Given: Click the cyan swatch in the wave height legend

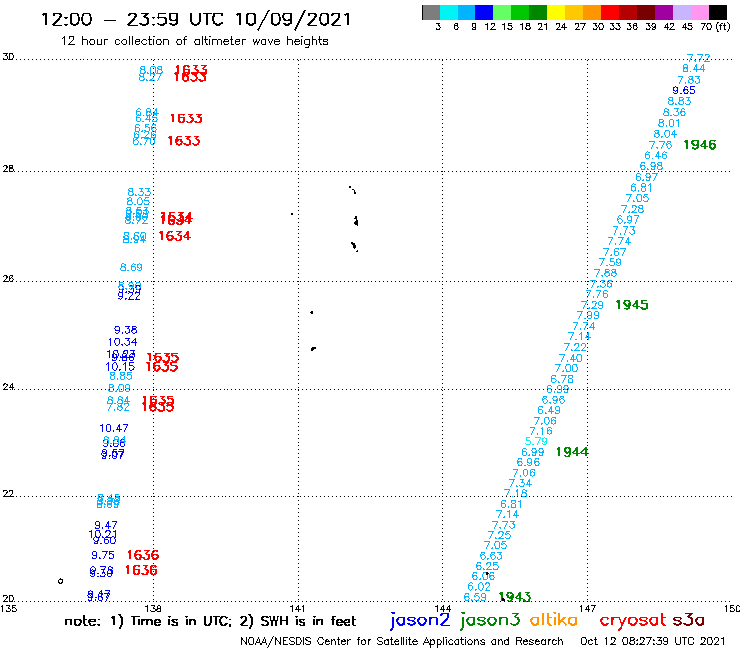Looking at the screenshot, I should tap(449, 12).
